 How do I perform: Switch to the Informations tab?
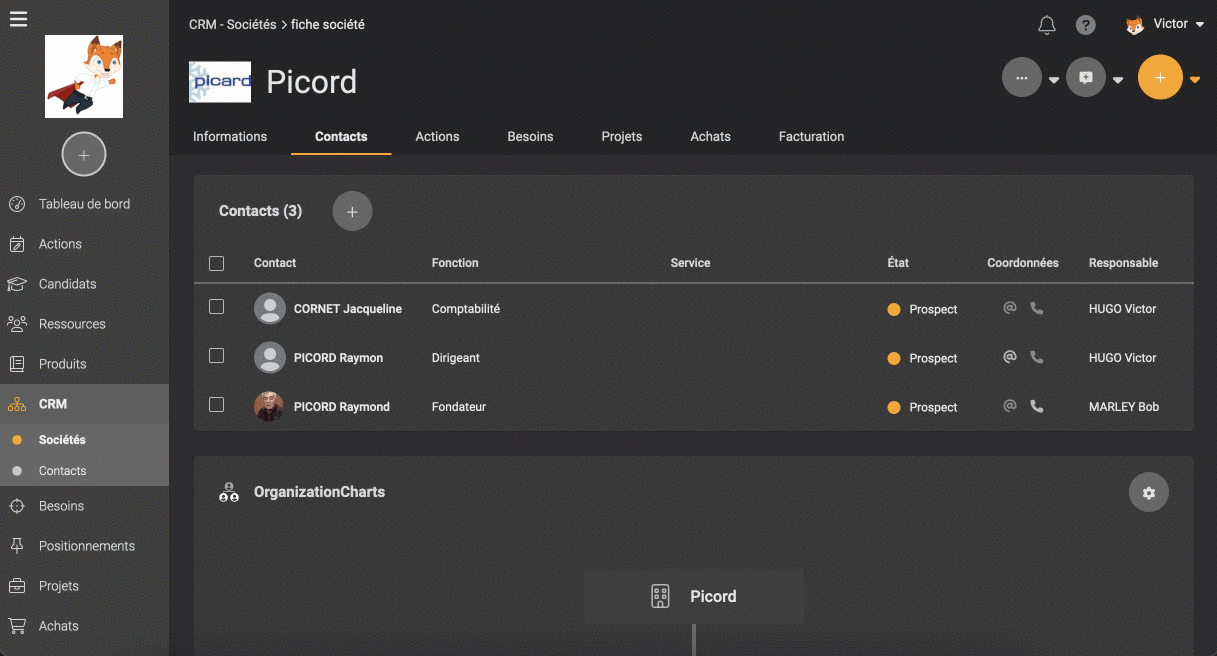click(230, 137)
